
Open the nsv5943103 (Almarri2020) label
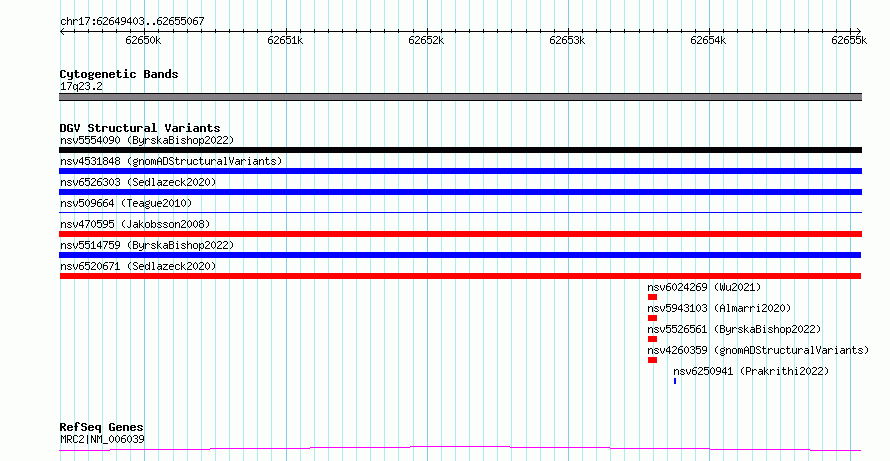coord(719,308)
